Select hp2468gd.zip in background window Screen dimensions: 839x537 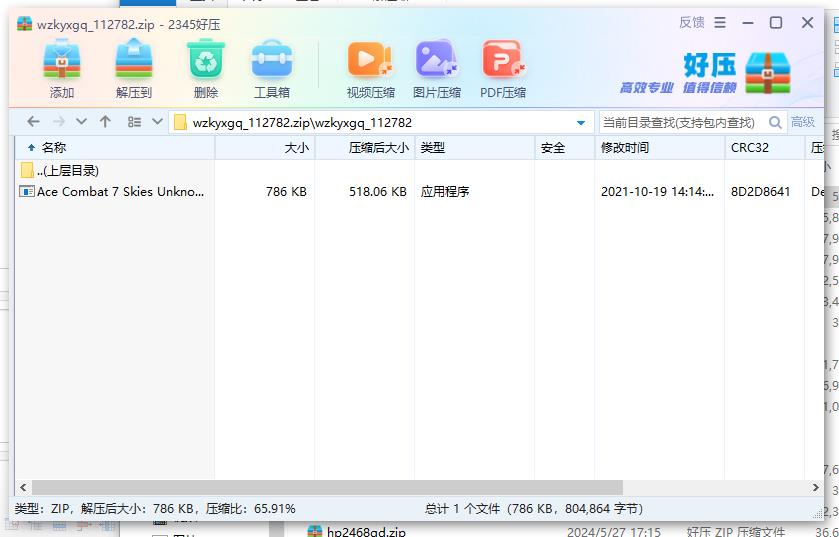pos(366,532)
